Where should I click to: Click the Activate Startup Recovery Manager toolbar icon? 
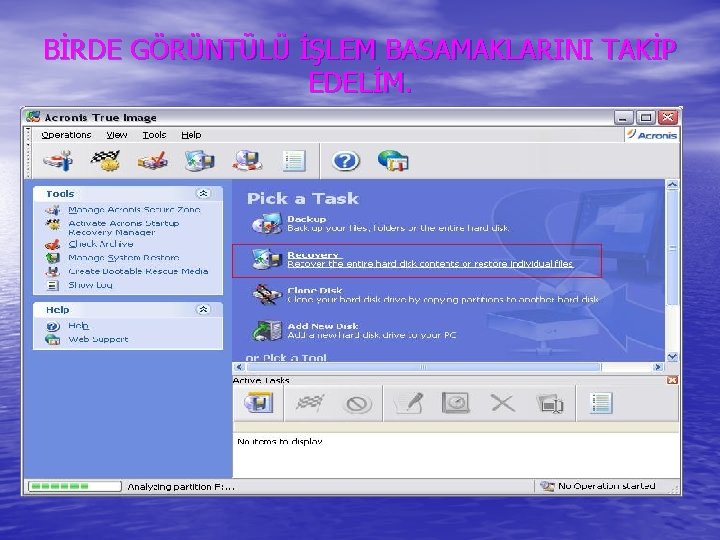106,161
